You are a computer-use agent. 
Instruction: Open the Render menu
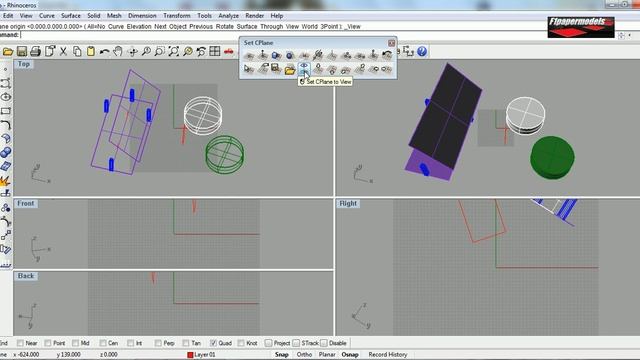[255, 16]
